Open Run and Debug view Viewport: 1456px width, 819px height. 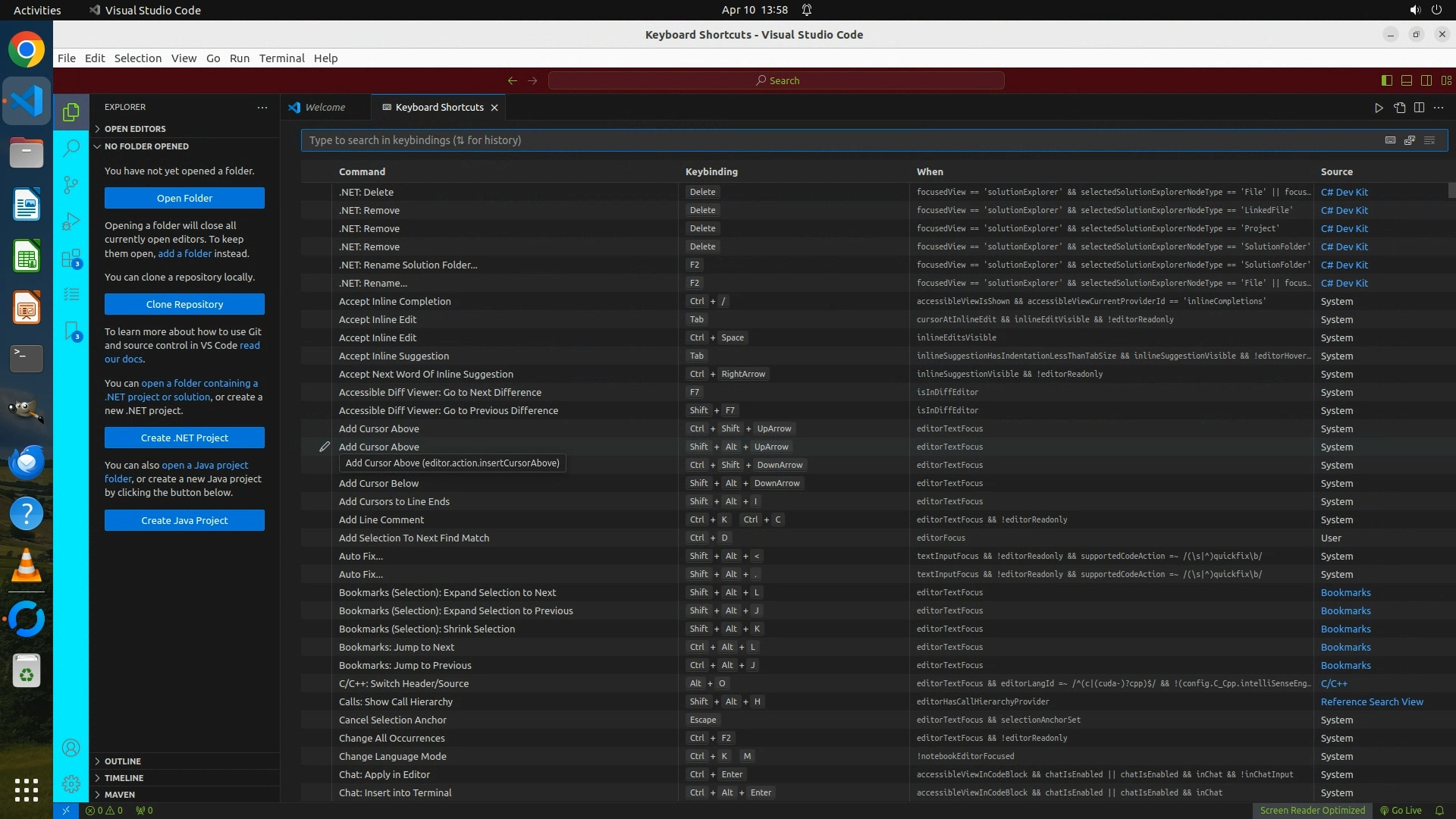point(71,221)
